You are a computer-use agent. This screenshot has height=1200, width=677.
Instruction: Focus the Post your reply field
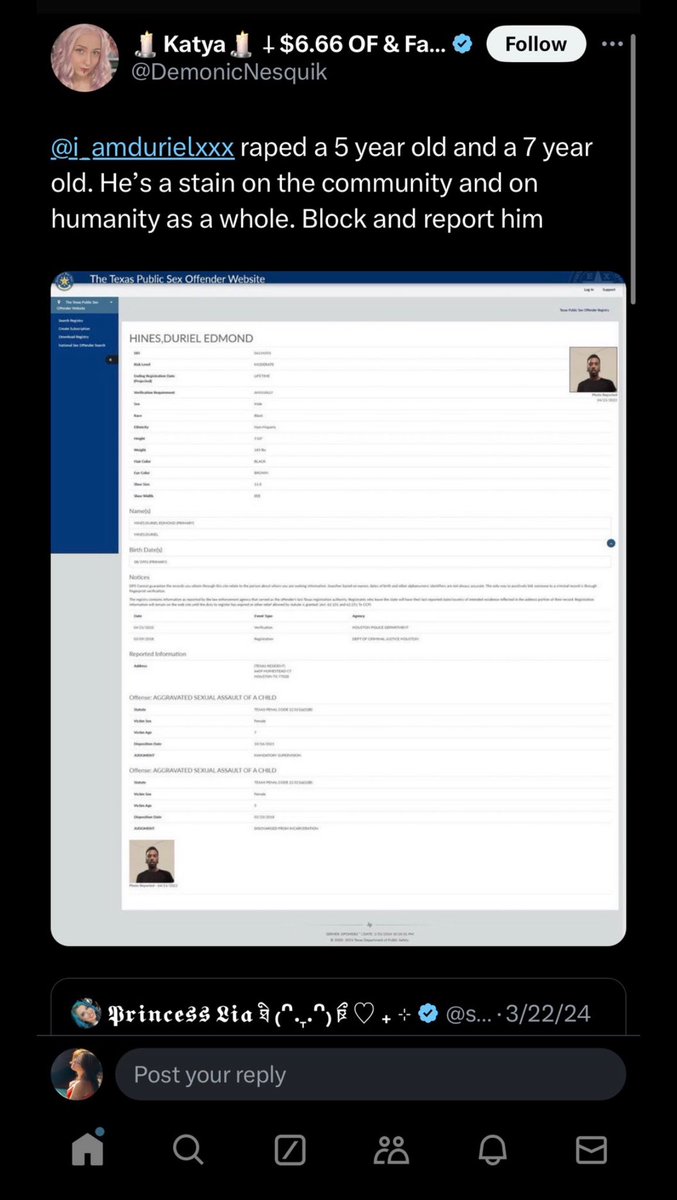[x=370, y=1075]
